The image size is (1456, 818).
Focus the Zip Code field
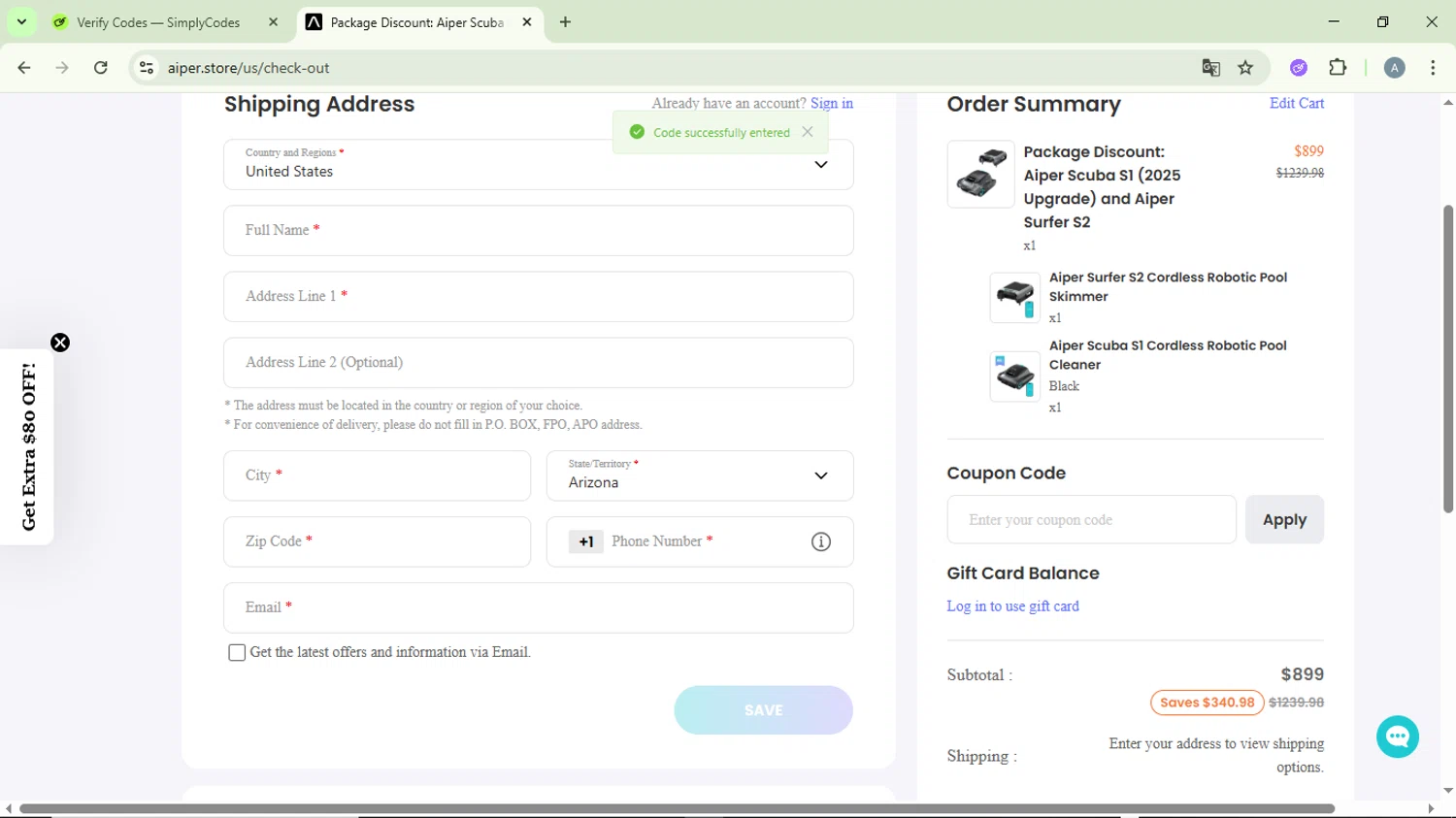[377, 541]
